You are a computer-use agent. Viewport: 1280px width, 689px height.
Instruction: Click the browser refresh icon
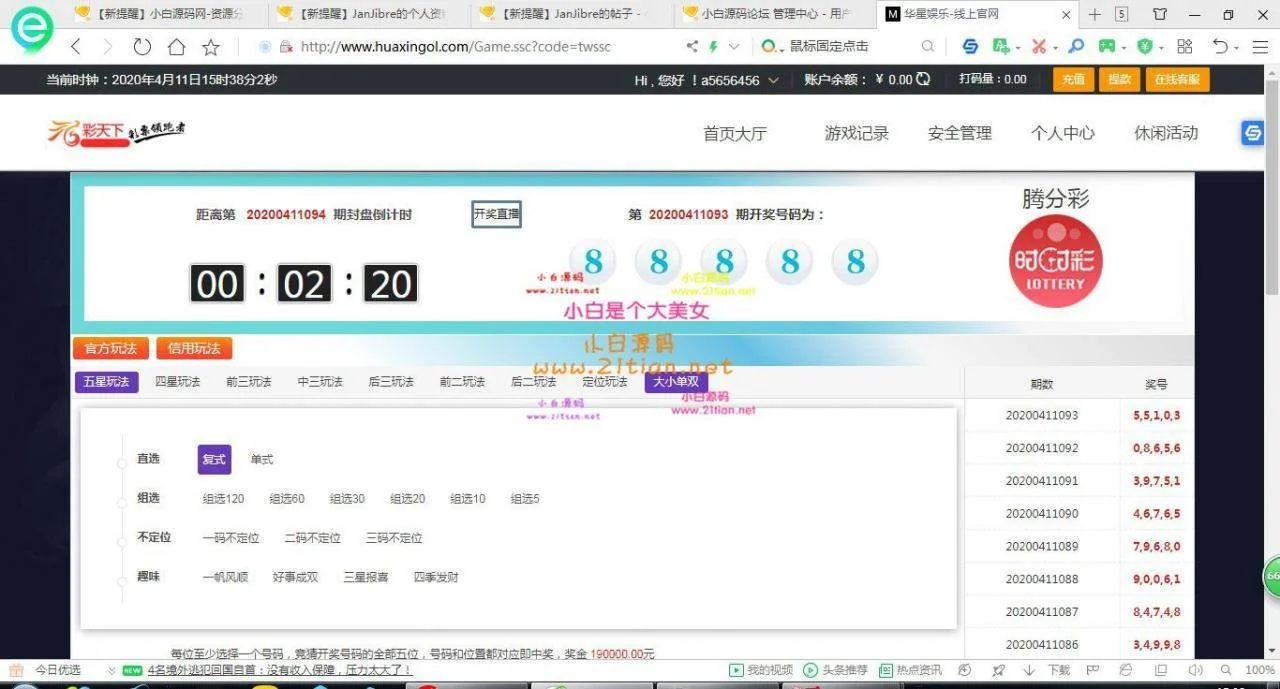[142, 47]
